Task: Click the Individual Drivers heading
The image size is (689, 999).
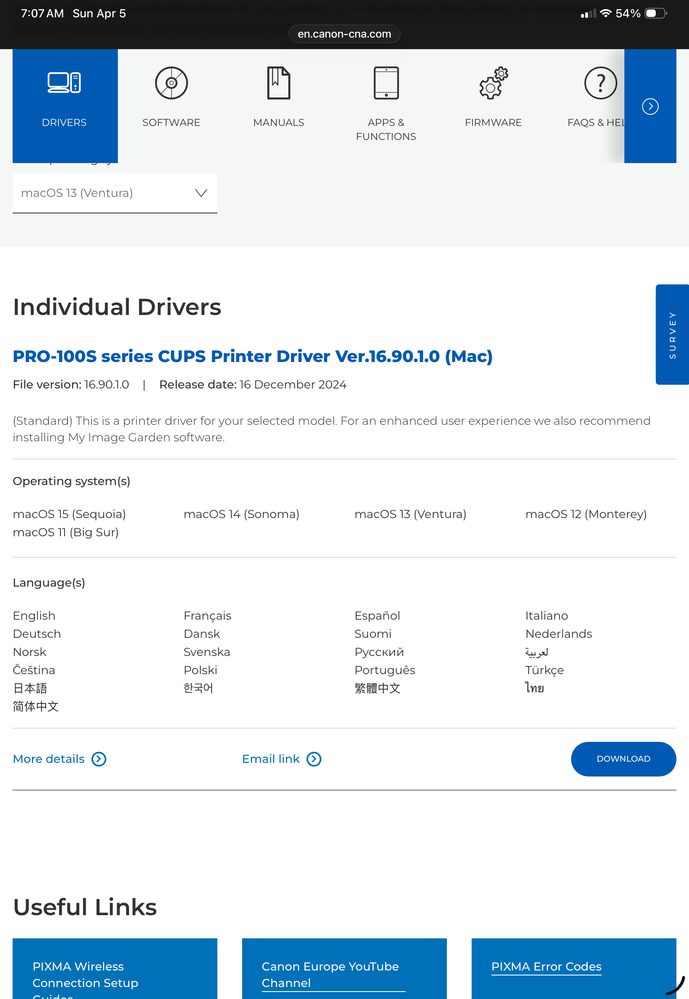Action: pyautogui.click(x=117, y=307)
